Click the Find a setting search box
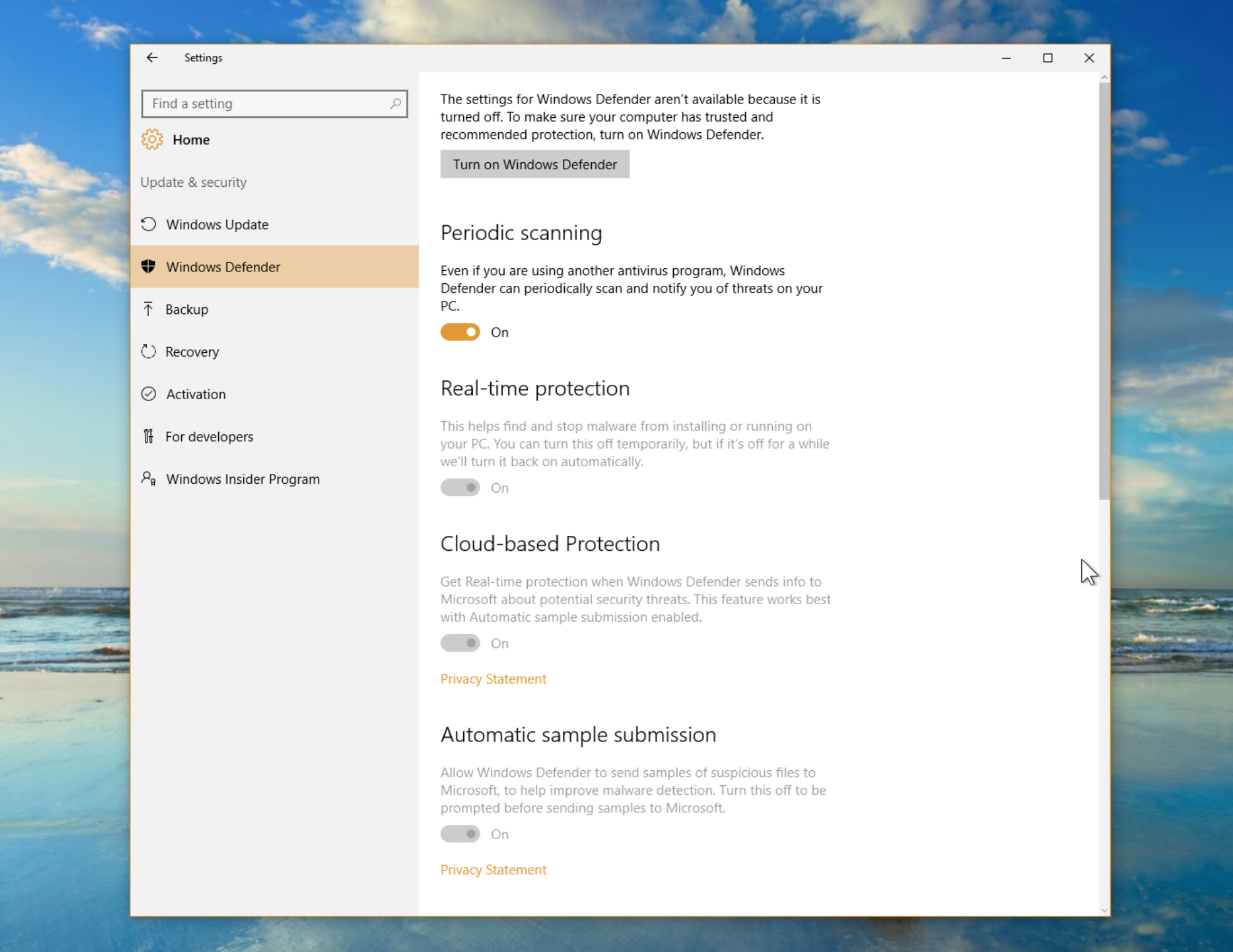 click(275, 103)
